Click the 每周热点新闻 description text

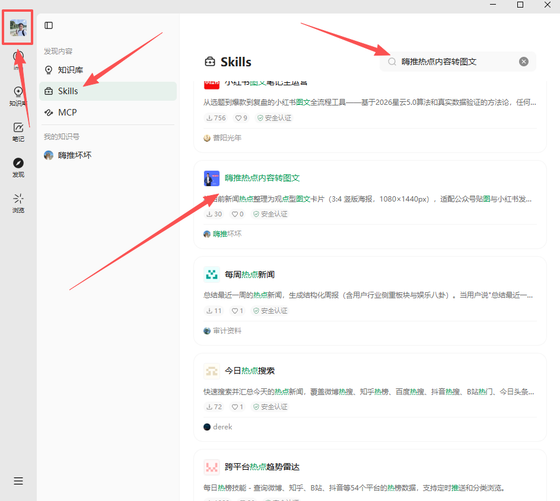click(368, 295)
